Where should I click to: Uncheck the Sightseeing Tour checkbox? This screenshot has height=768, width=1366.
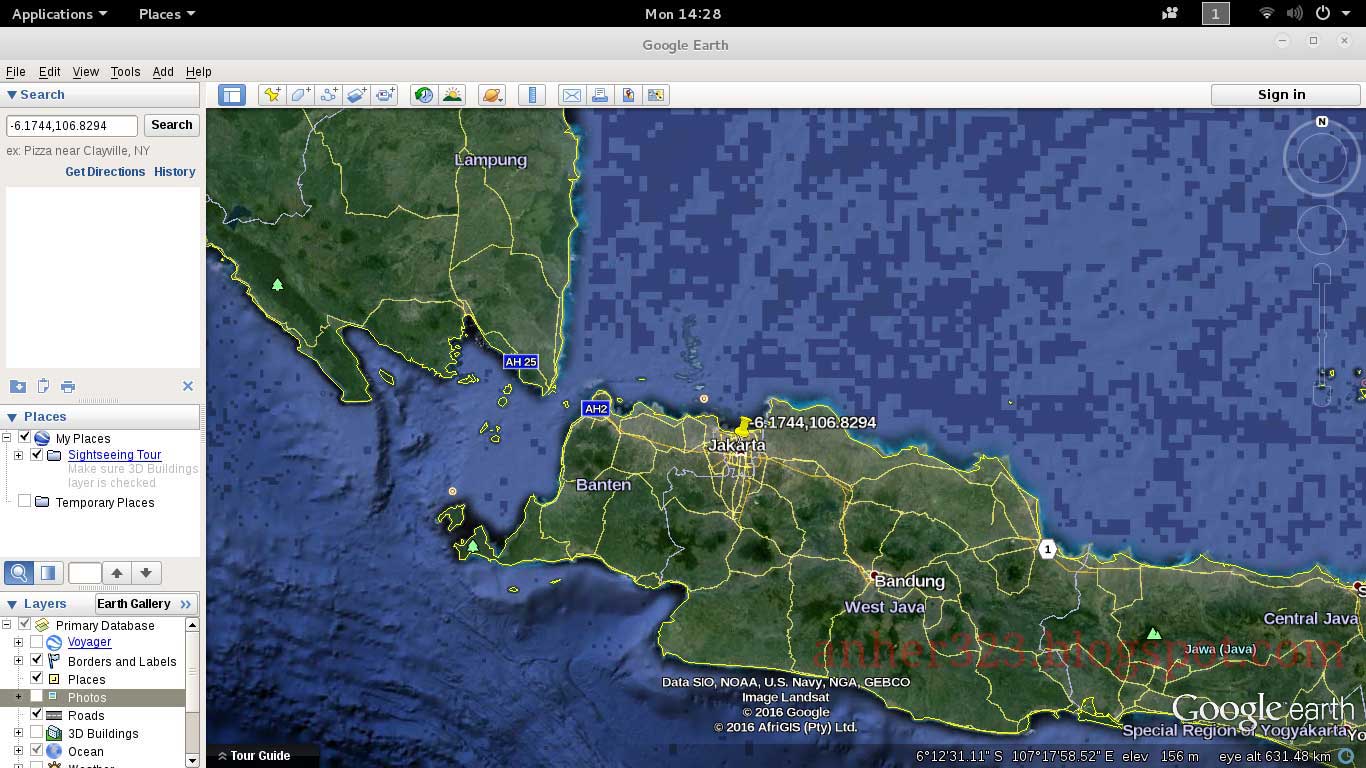tap(37, 455)
